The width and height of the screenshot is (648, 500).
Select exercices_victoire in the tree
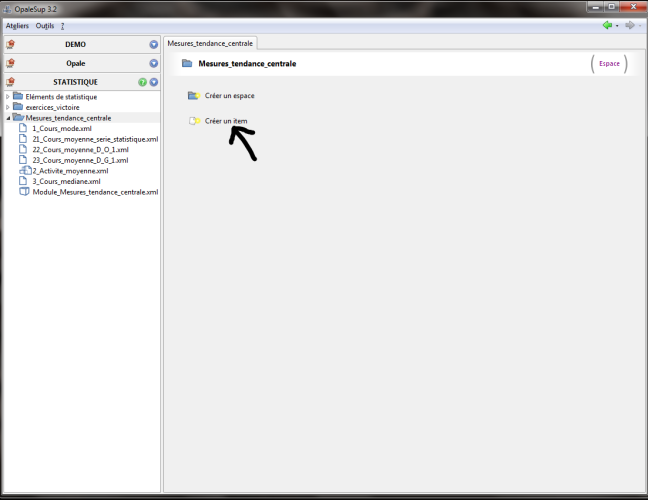click(52, 107)
